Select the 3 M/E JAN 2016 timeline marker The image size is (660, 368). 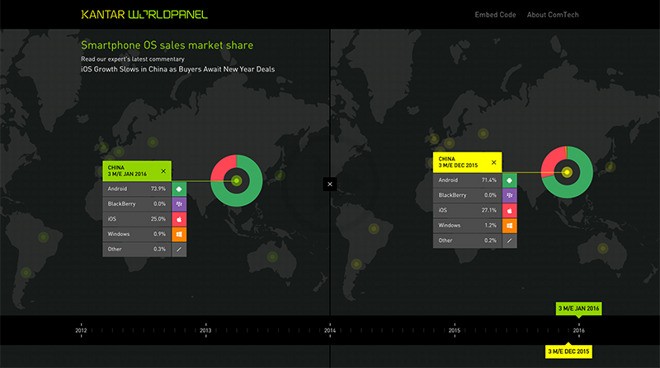pyautogui.click(x=579, y=309)
